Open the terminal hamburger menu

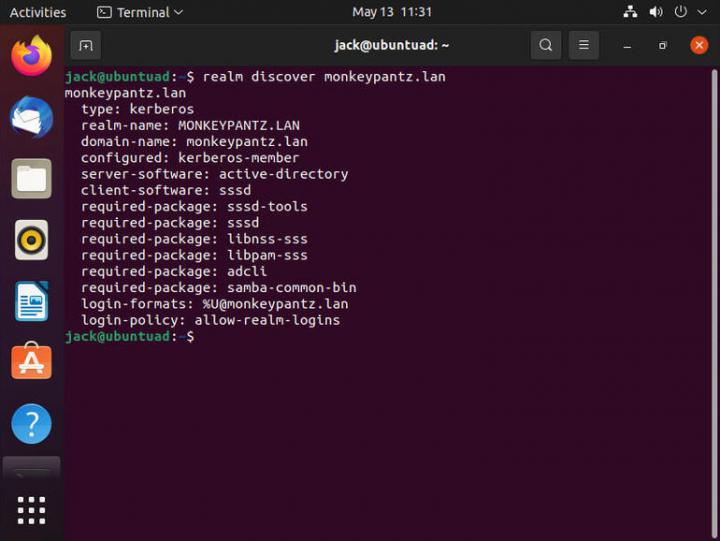click(x=583, y=45)
